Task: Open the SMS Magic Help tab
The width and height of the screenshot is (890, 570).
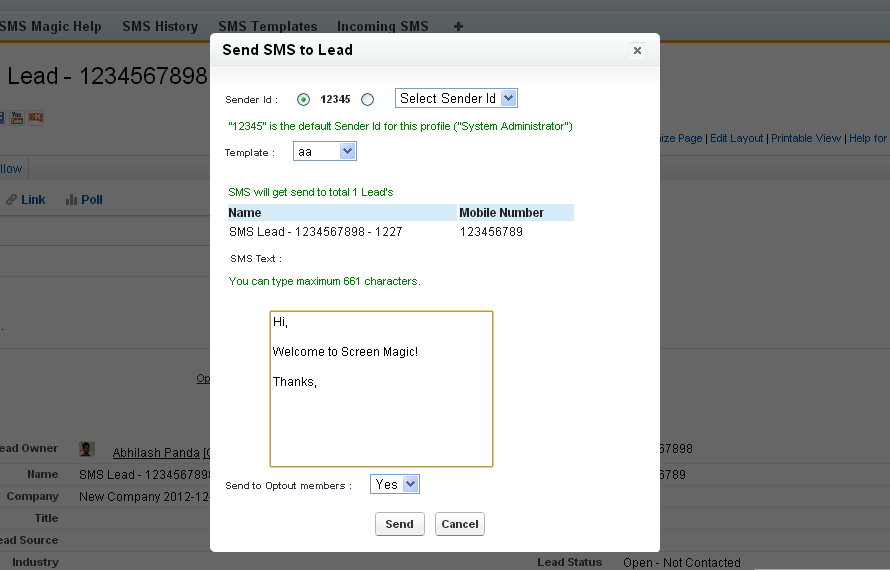Action: pyautogui.click(x=50, y=27)
